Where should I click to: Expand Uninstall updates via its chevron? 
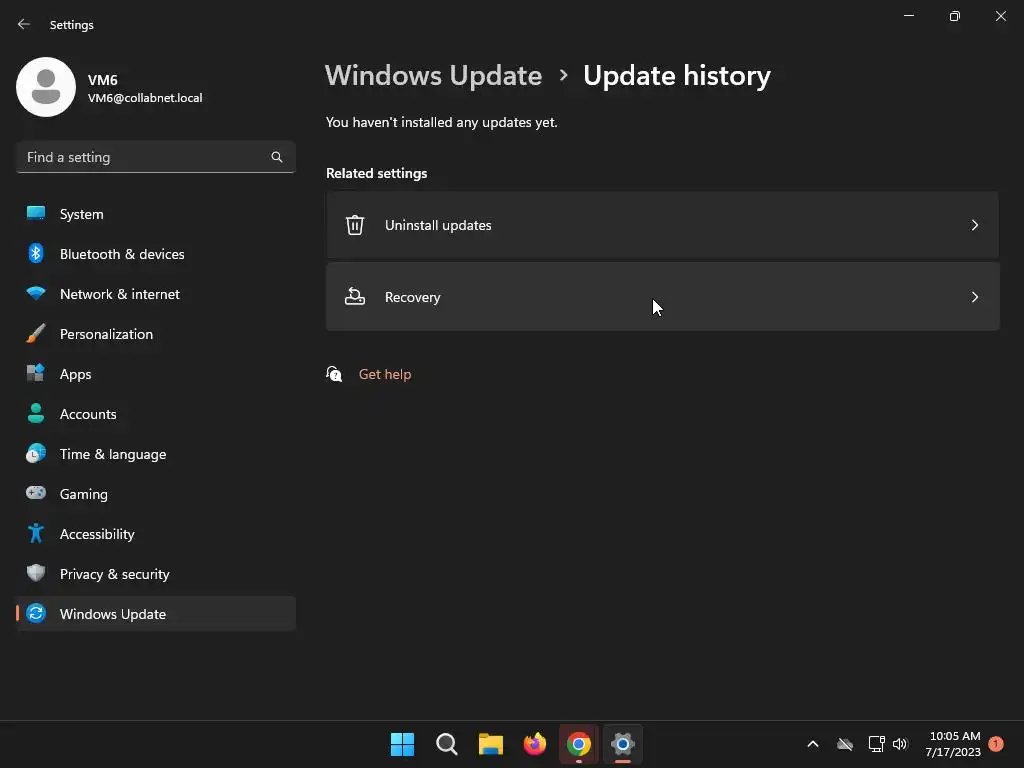(x=974, y=225)
